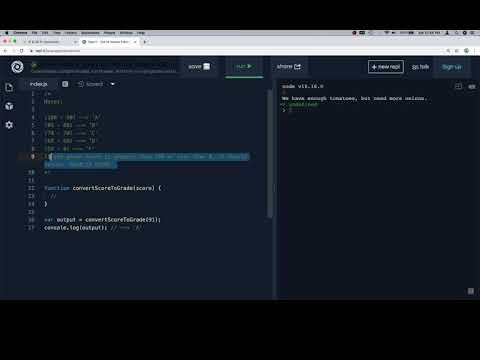The image size is (480, 360).
Task: Open the notification center icon
Action: pyautogui.click(x=472, y=33)
